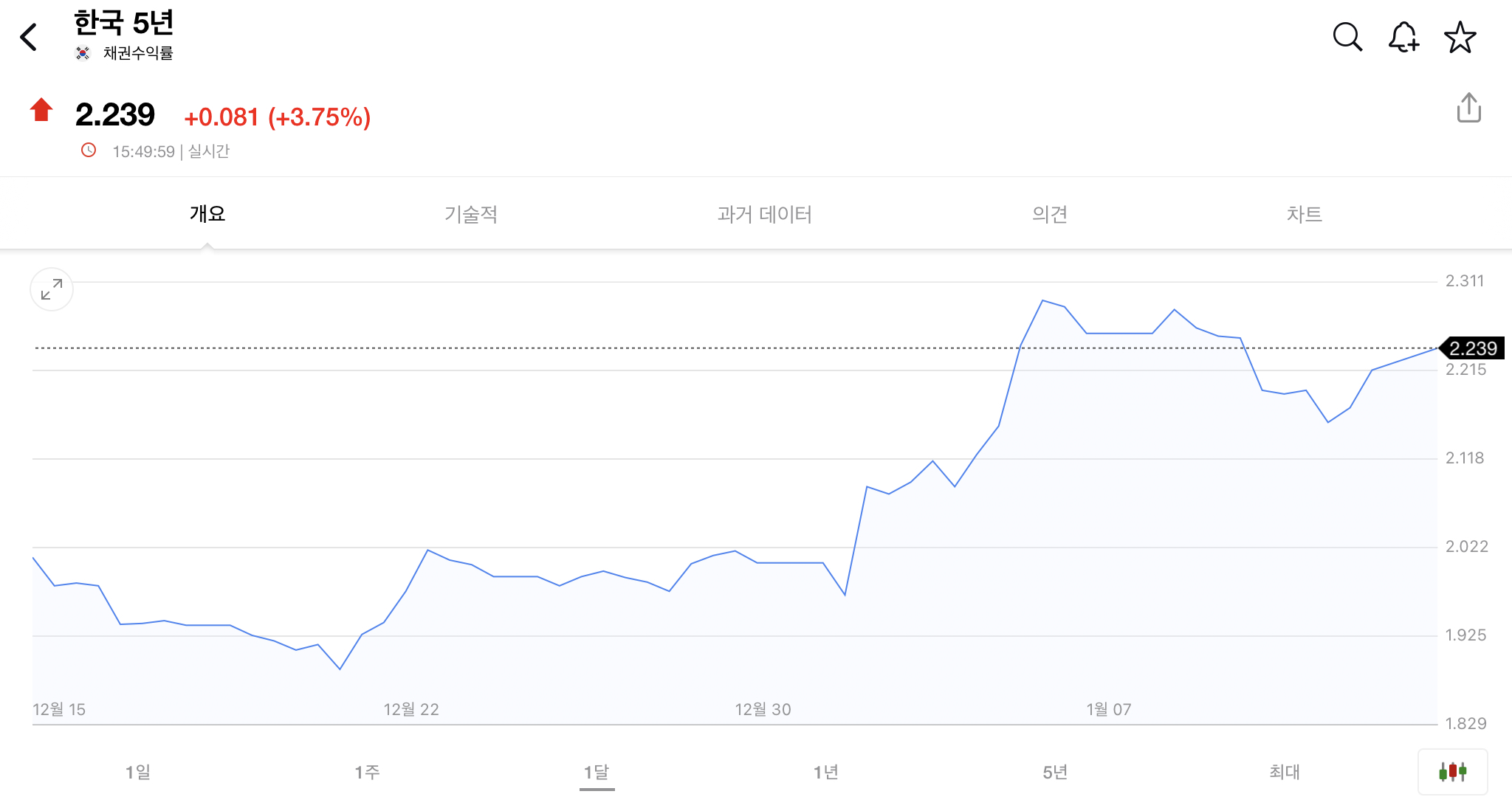Screen dimensions: 1512x811
Task: Tap the South Korea flag icon
Action: pyautogui.click(x=83, y=53)
